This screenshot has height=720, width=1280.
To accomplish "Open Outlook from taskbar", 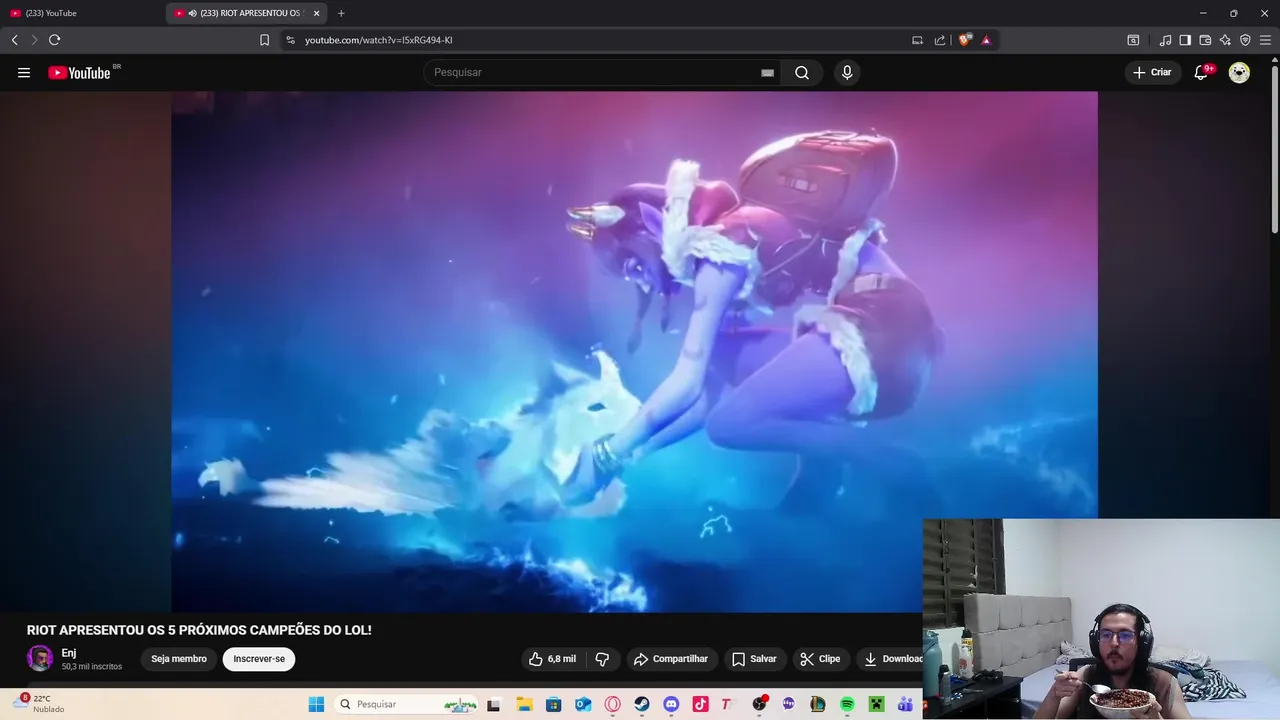I will tap(583, 704).
